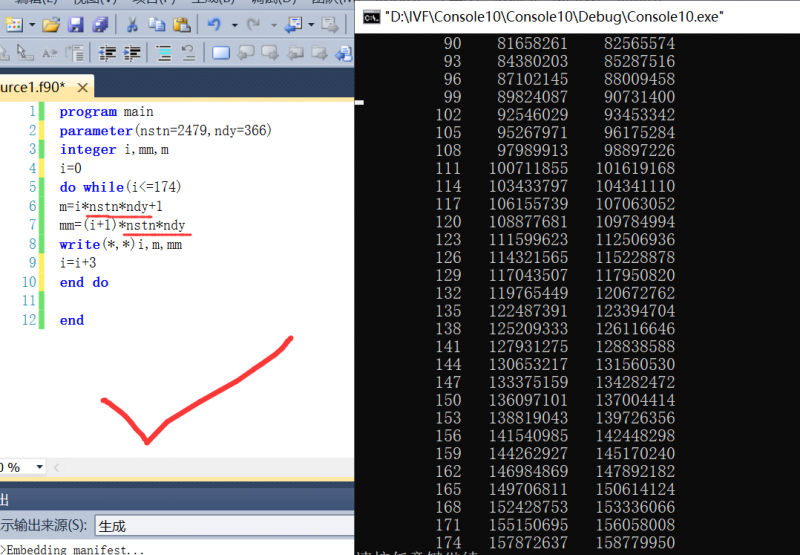
Task: Open the output source combo box
Action: pyautogui.click(x=220, y=525)
